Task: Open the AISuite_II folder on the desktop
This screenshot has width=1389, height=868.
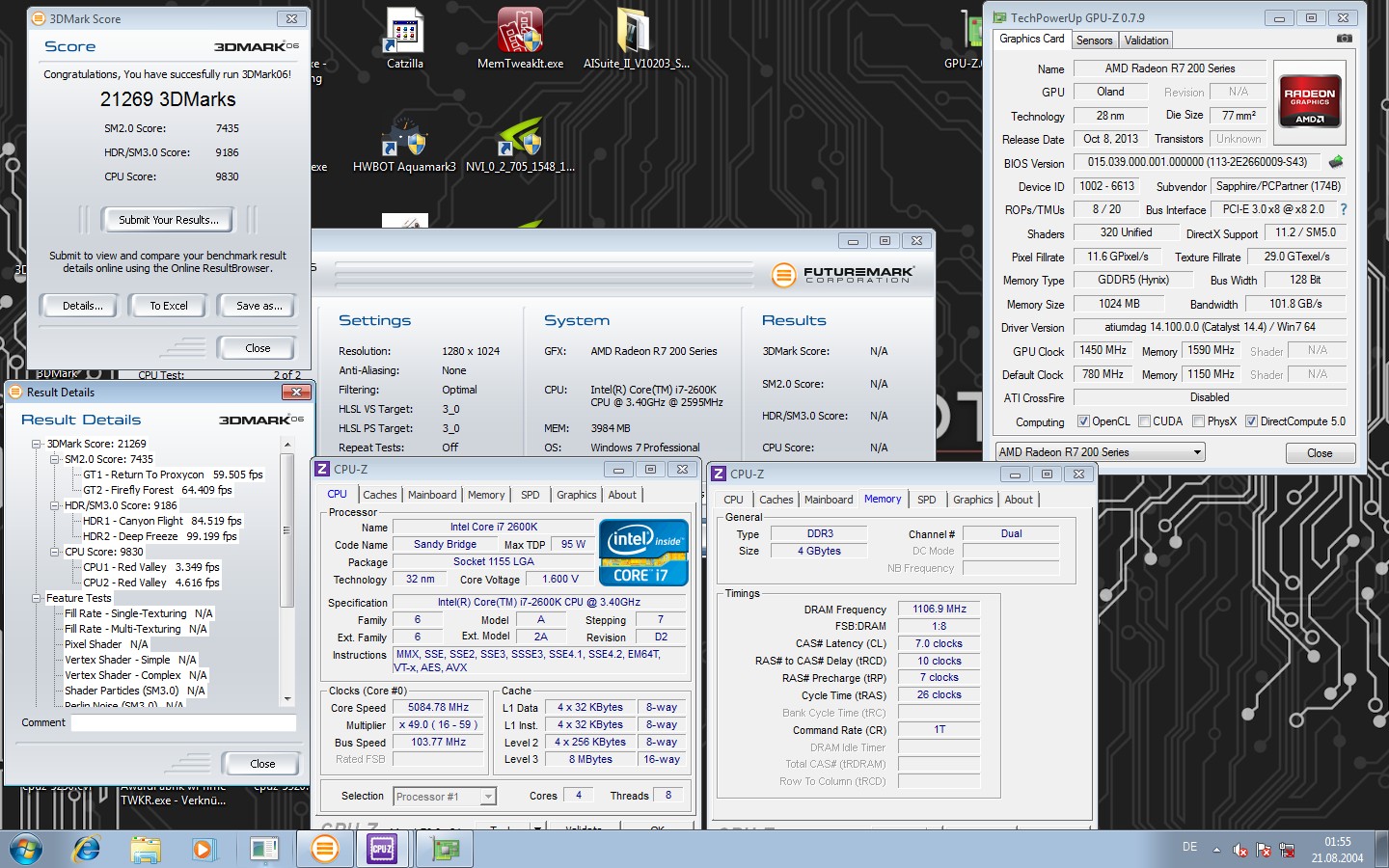Action: tap(636, 39)
